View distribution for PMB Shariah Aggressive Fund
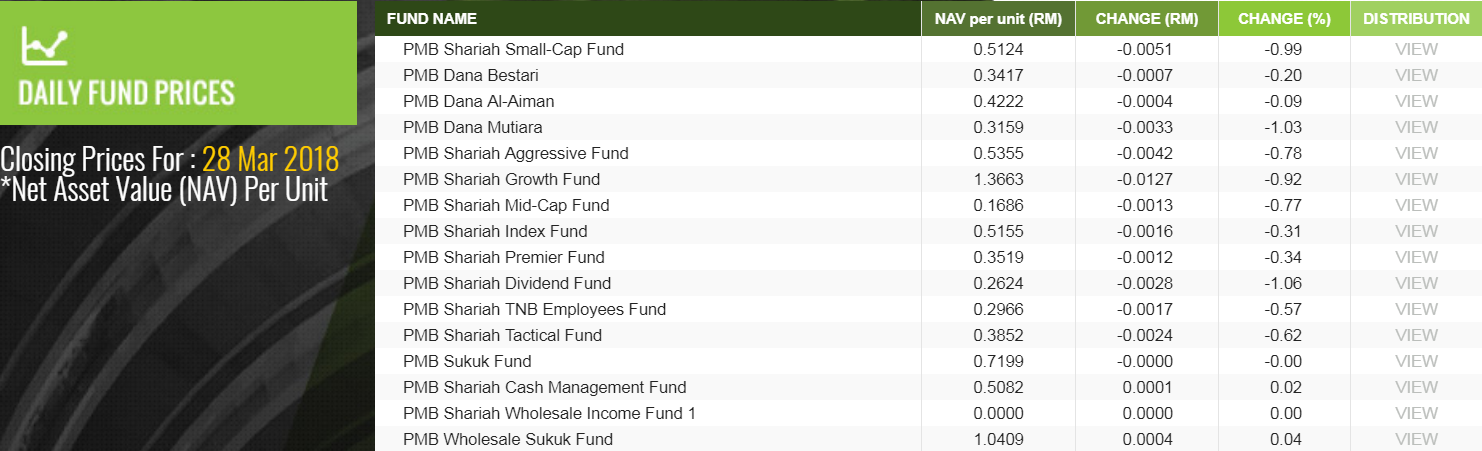Screen dimensions: 1482x451 coord(1416,153)
